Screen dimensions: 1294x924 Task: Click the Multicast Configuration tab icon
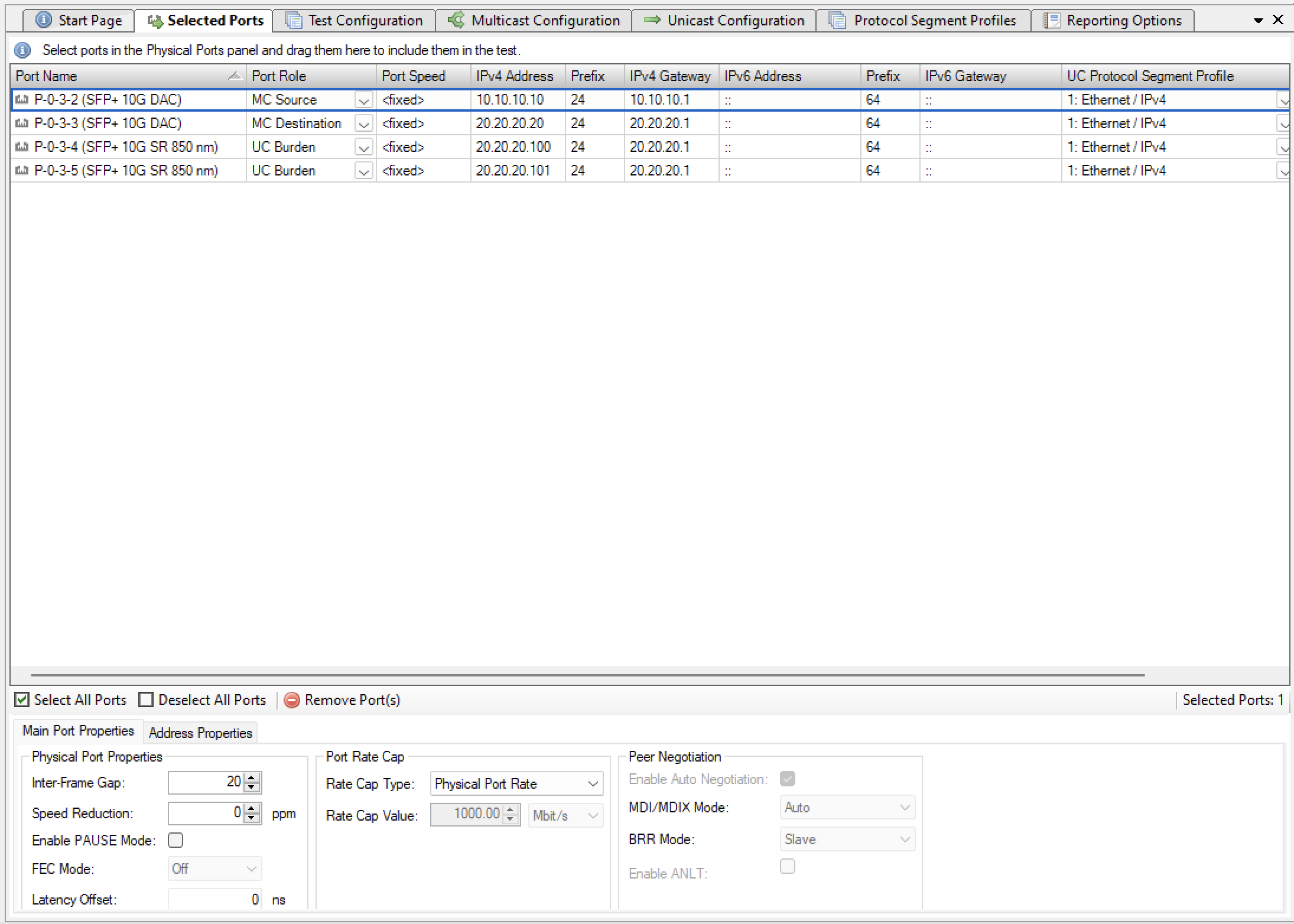pos(456,20)
